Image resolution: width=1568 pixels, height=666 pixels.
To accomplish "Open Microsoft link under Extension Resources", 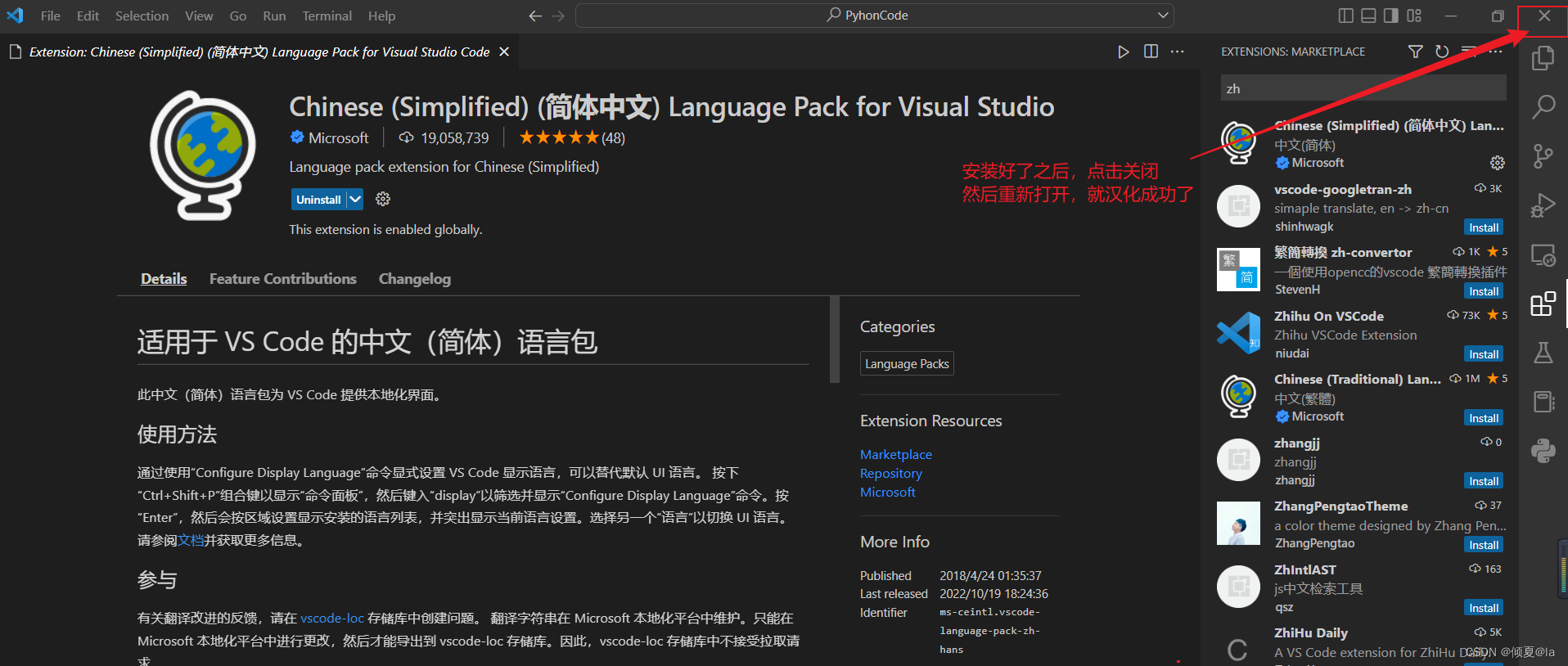I will pos(888,492).
